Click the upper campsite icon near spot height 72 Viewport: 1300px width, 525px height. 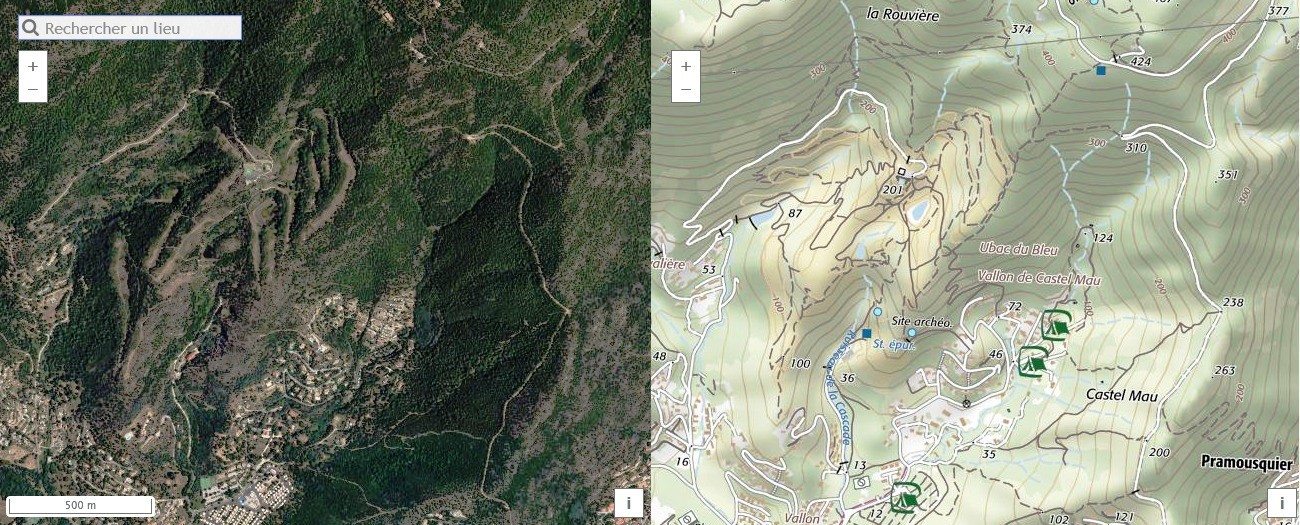tap(1057, 325)
